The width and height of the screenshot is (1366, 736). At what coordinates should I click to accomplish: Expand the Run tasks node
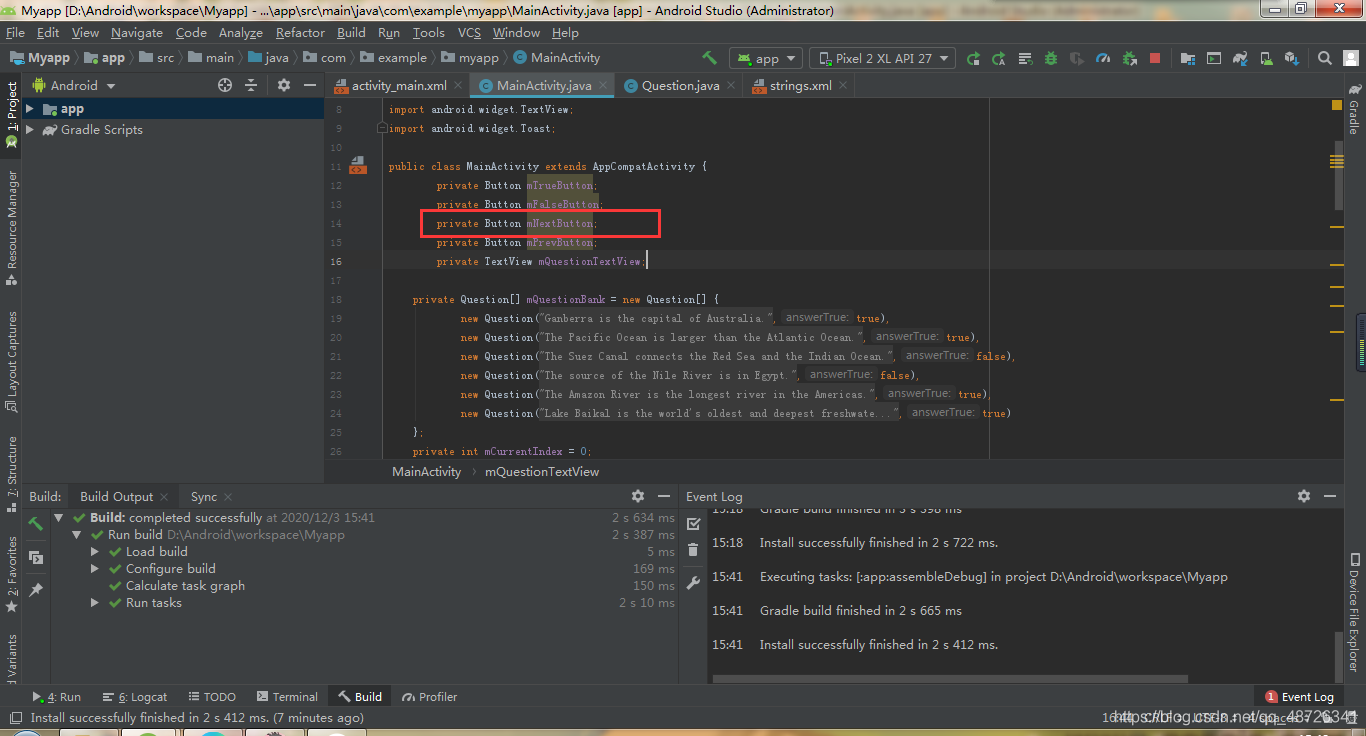coord(94,603)
